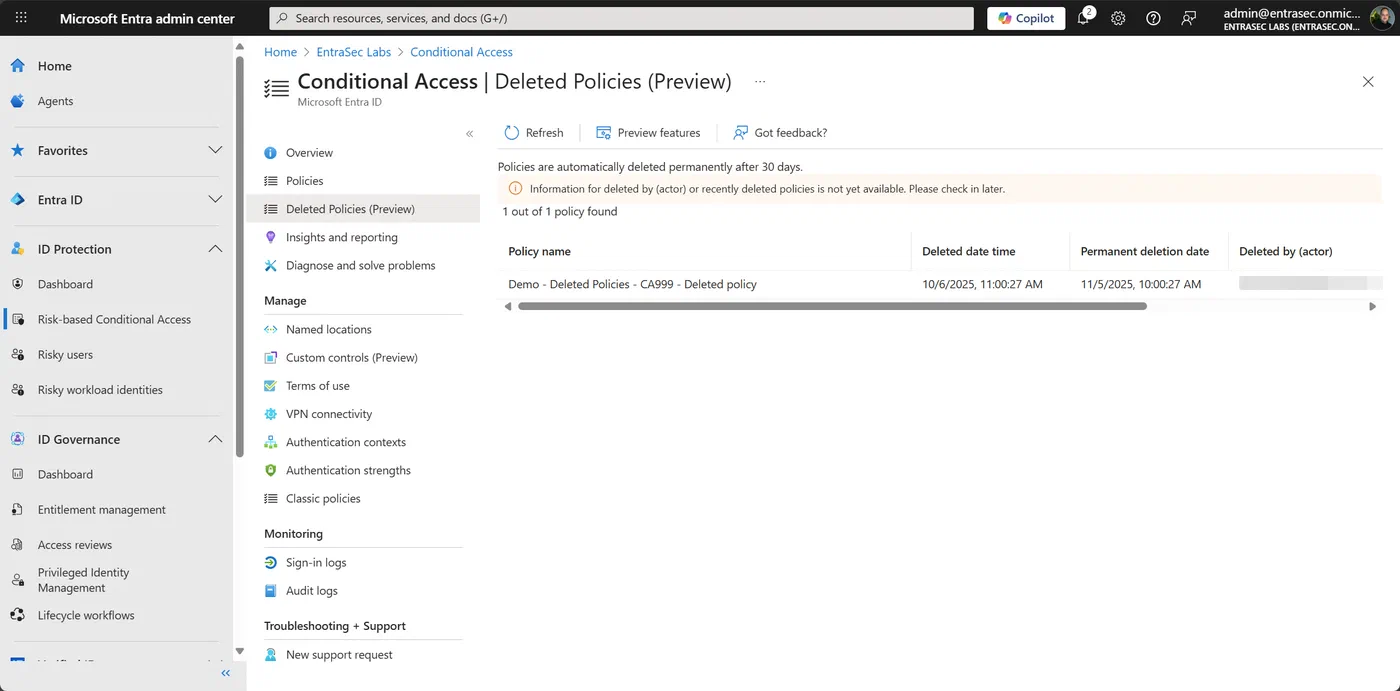Sort by Permanent deletion date column header
1400x691 pixels.
click(1144, 251)
